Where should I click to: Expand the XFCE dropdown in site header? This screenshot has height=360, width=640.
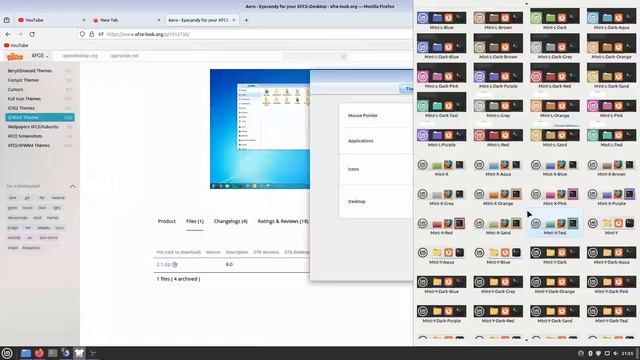click(x=40, y=56)
